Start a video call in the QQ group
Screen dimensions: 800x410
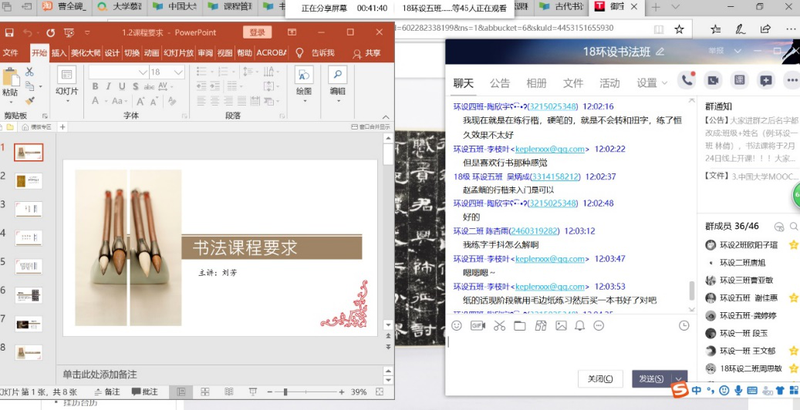point(713,80)
